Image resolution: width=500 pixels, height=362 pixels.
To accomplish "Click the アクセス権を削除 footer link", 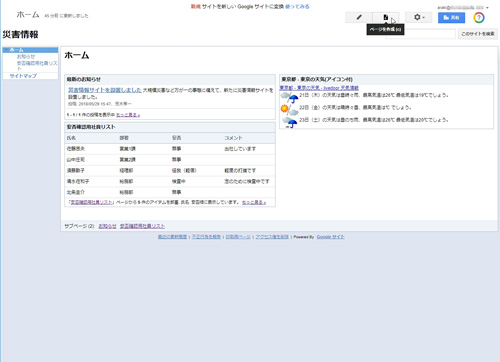I will pos(272,237).
